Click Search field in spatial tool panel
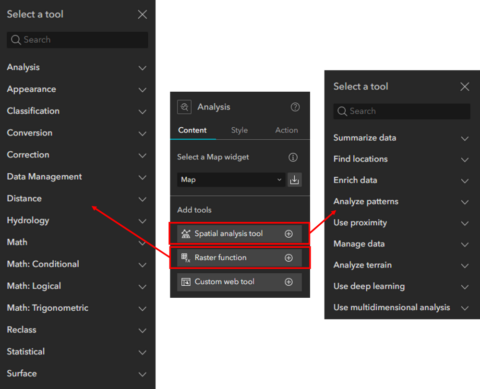Viewport: 480px width, 389px height. tap(402, 111)
